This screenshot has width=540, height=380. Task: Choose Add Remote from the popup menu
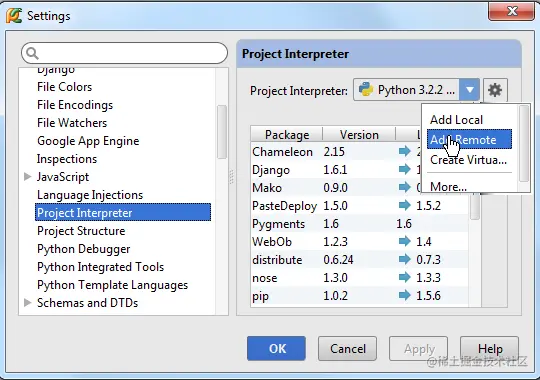(x=469, y=140)
